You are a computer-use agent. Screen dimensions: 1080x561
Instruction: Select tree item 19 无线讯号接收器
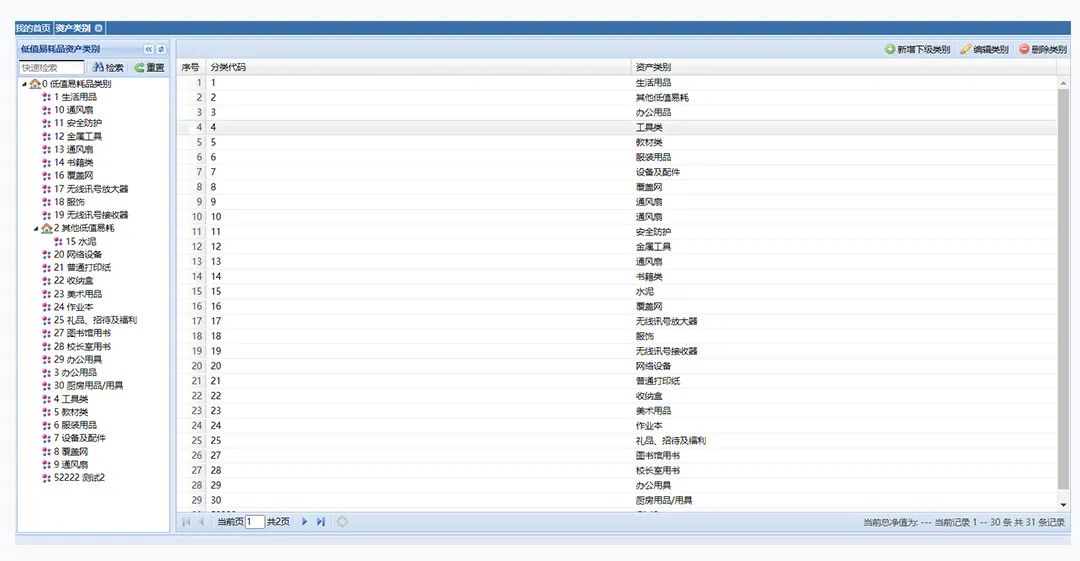click(91, 215)
